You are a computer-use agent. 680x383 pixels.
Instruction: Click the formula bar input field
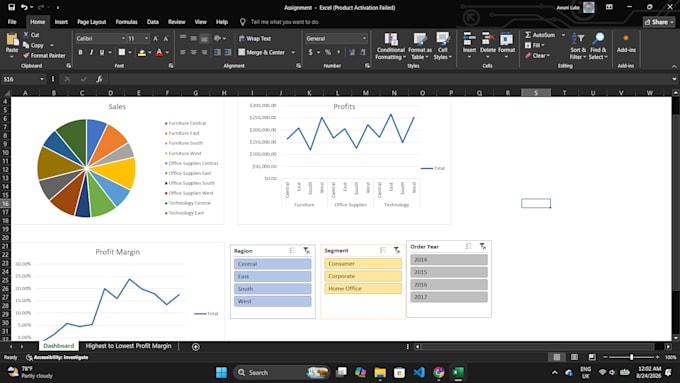coord(389,79)
